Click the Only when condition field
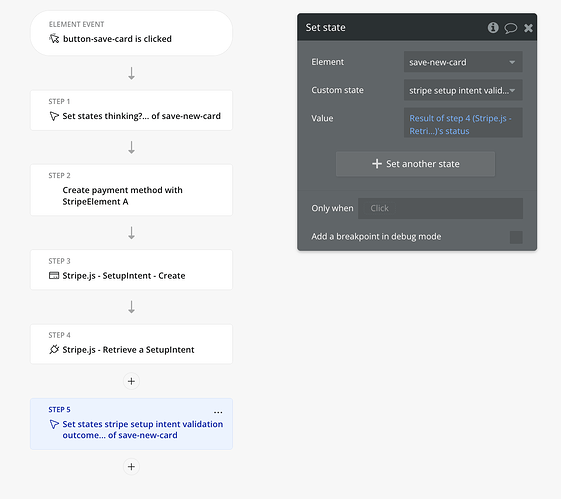Image resolution: width=561 pixels, height=499 pixels. [440, 208]
